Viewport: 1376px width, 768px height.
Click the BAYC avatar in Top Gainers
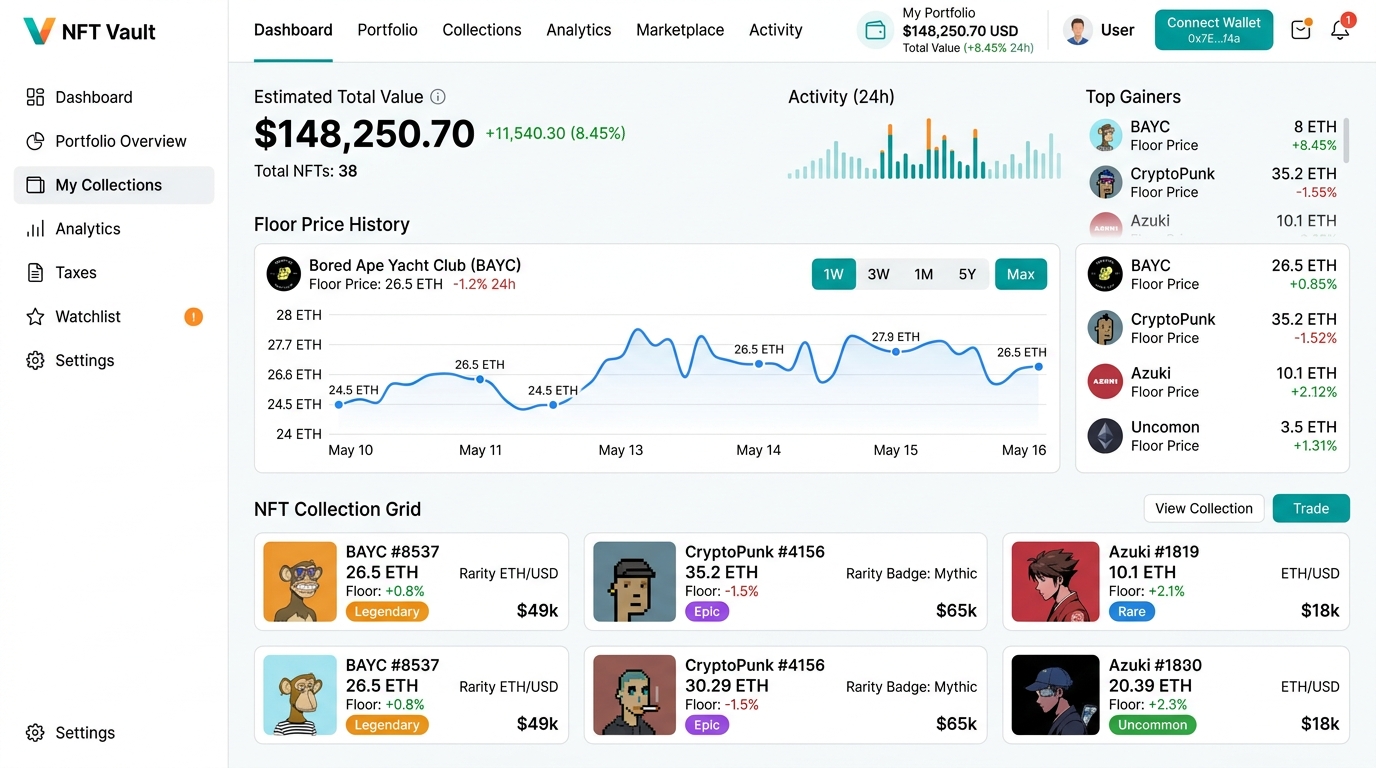(1105, 135)
